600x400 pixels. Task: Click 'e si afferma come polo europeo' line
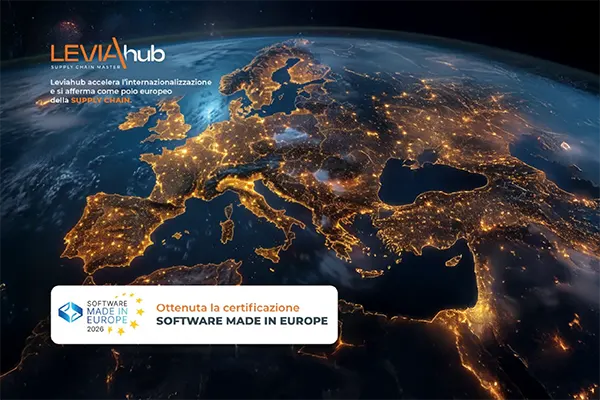coord(111,91)
